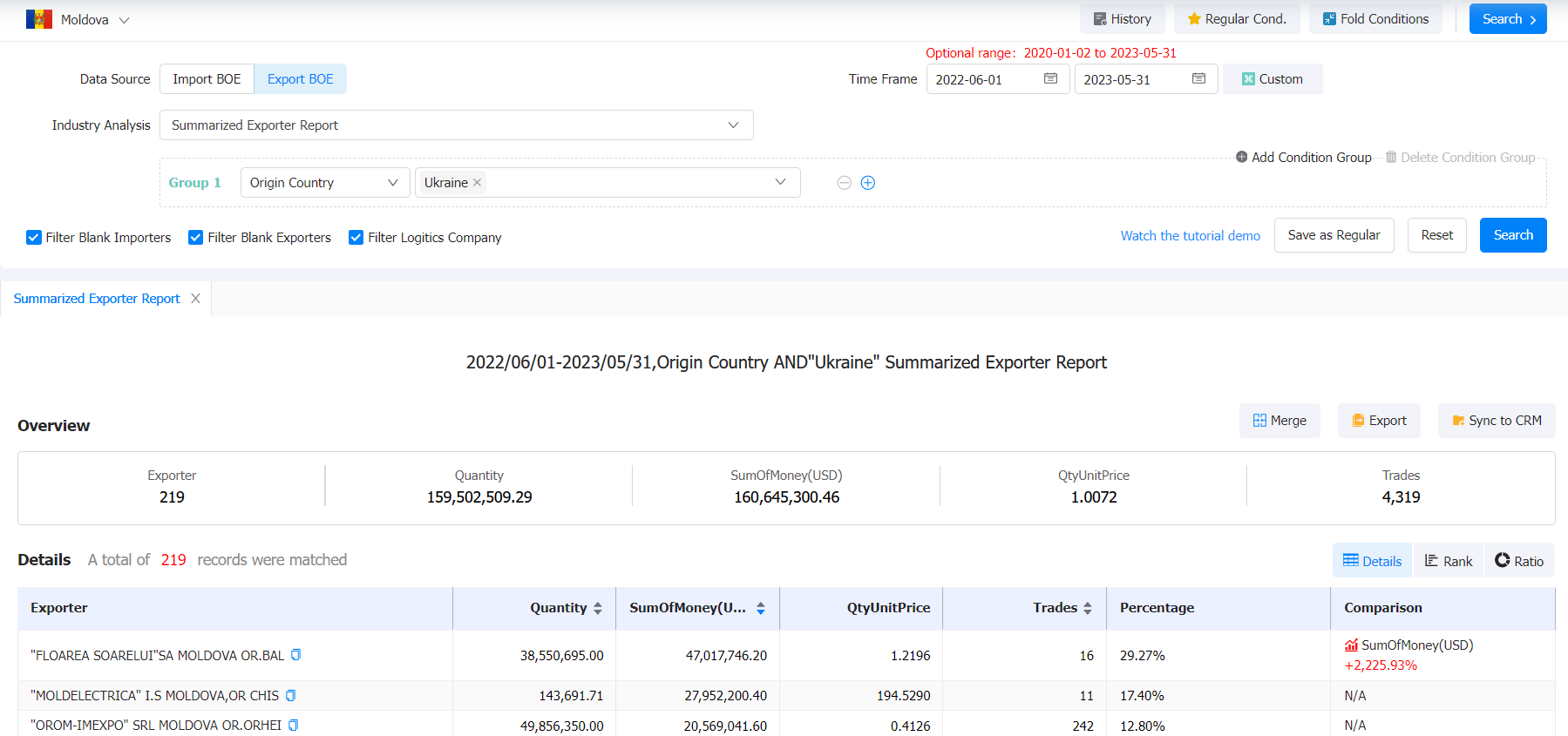Click Delete Condition Group
Viewport: 1568px width, 736px height.
[1461, 158]
